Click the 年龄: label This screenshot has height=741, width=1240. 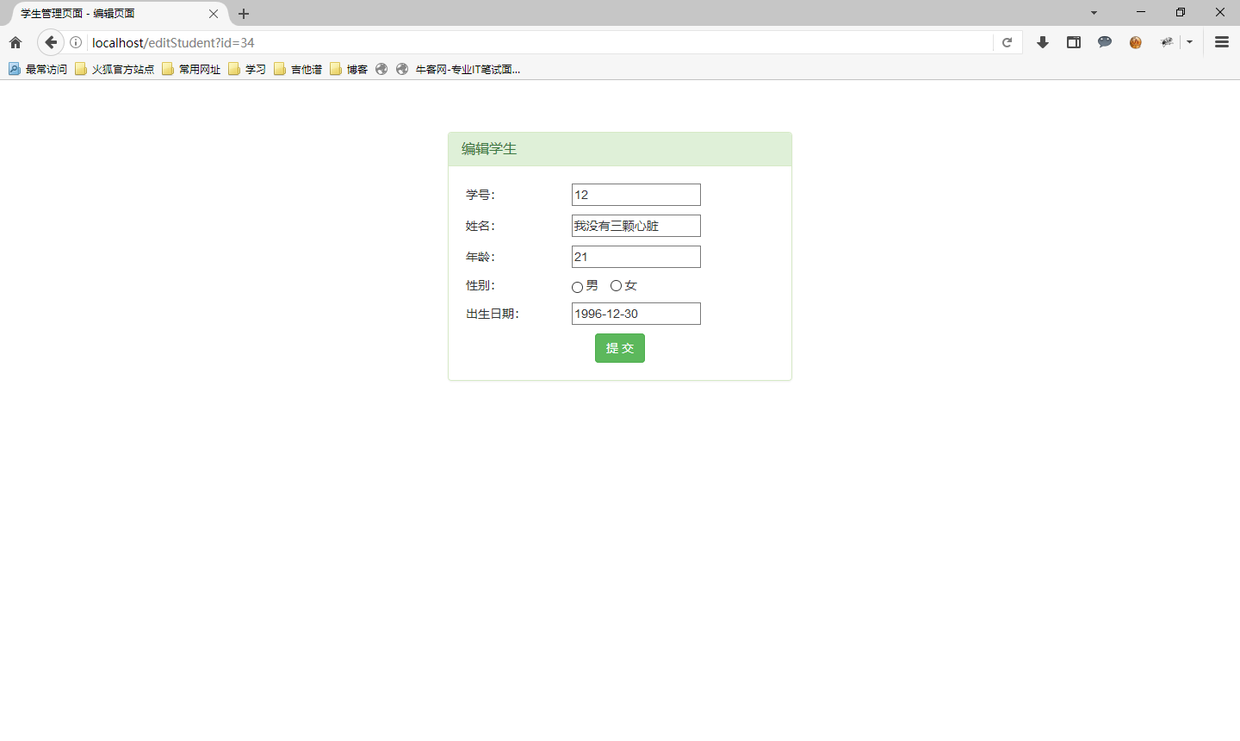coord(480,257)
